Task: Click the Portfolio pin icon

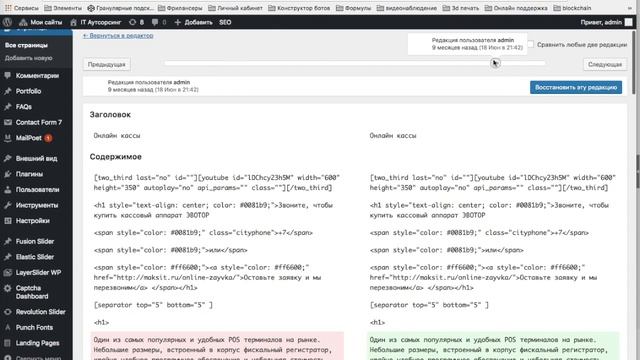Action: [7, 91]
